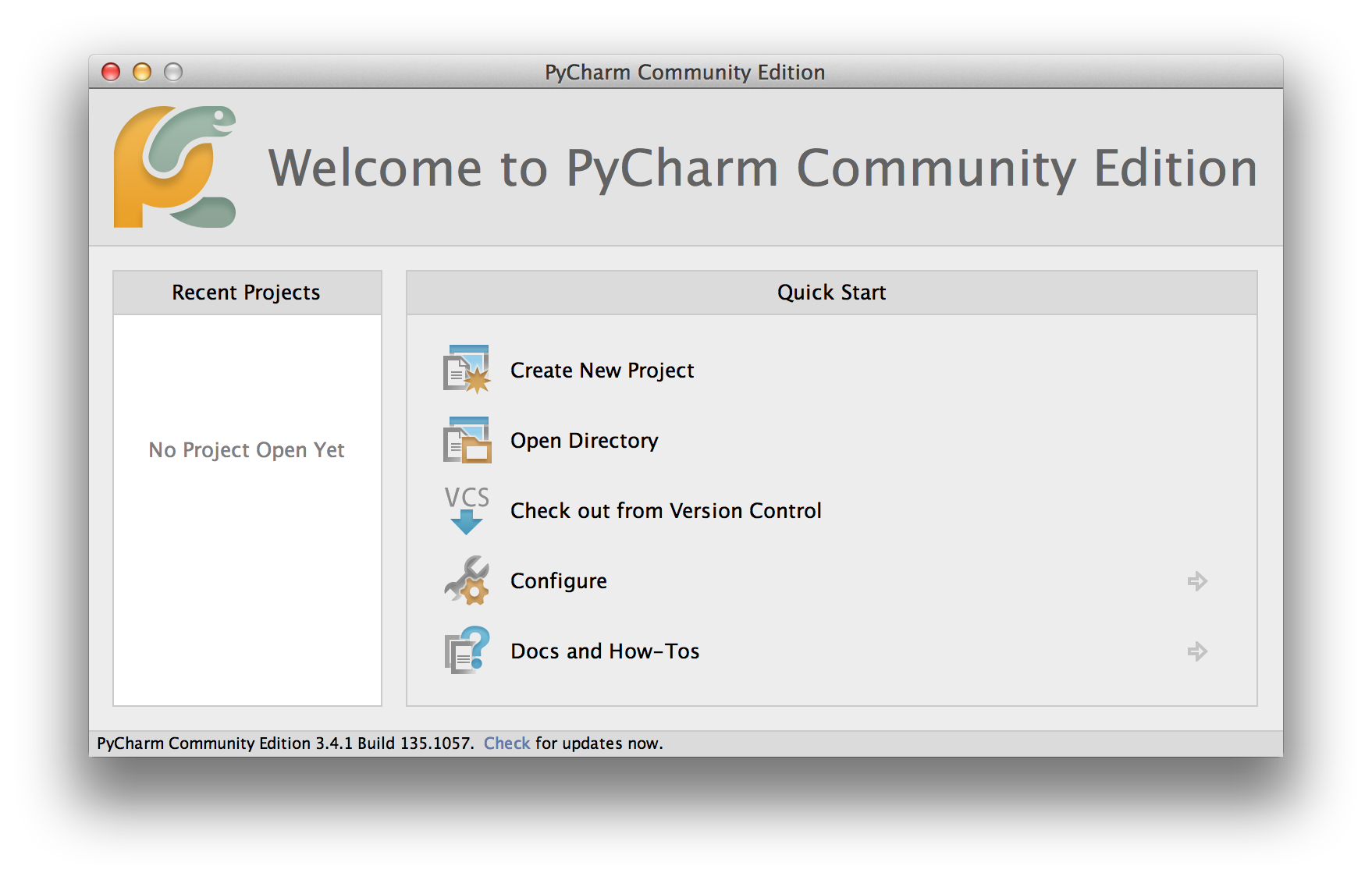Screen dimensions: 1372x880
Task: Open the Docs and How-Tos label
Action: pos(605,651)
